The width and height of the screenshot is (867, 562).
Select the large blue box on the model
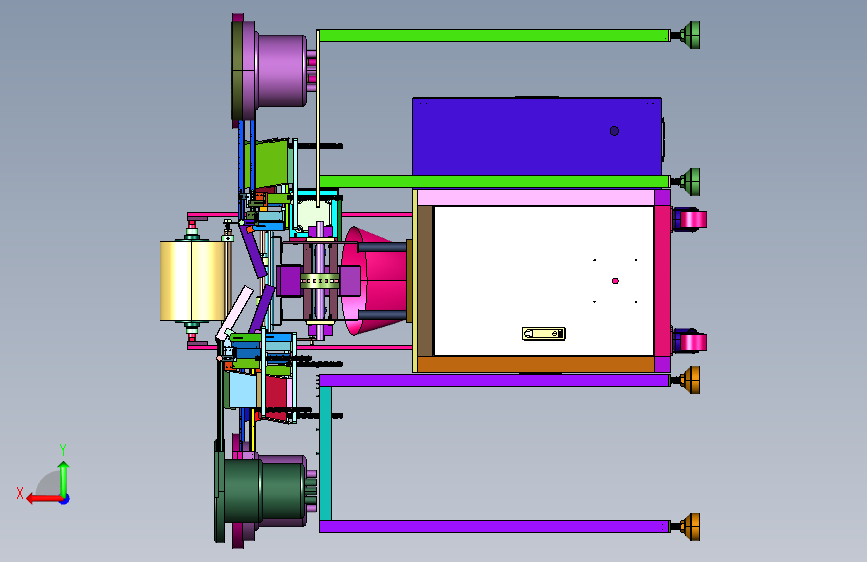pos(537,136)
